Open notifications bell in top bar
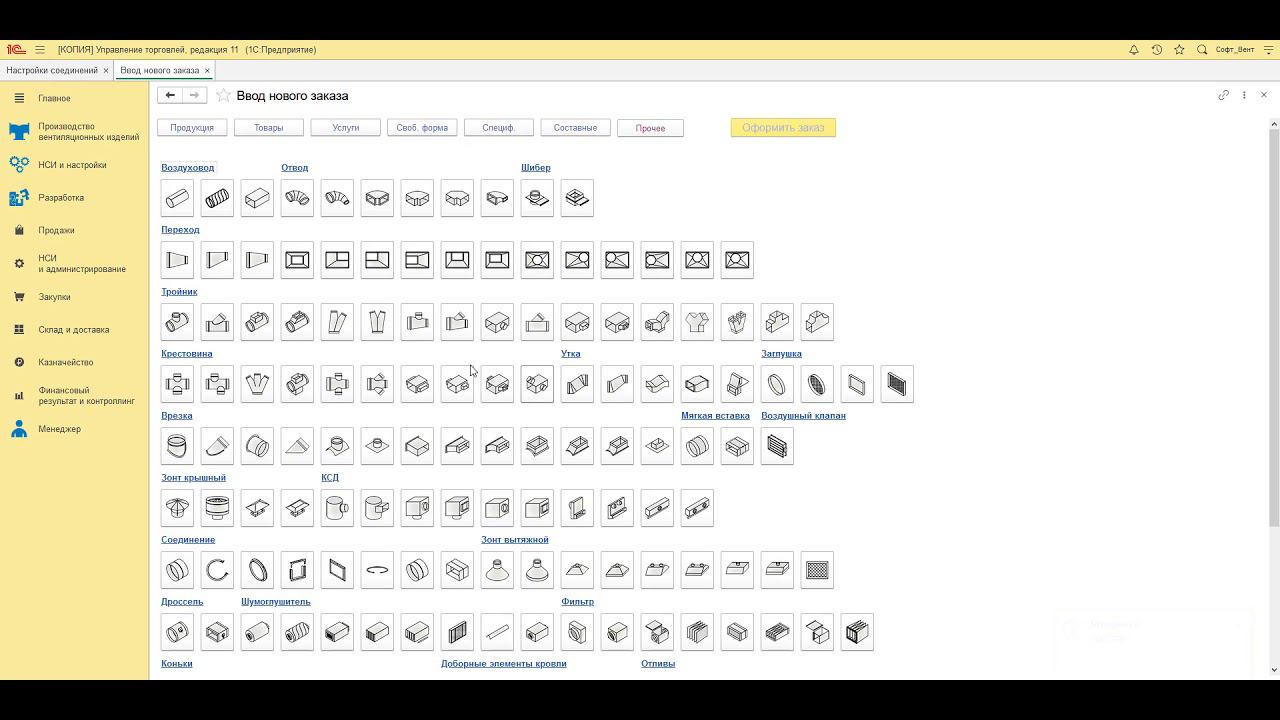 click(x=1134, y=49)
